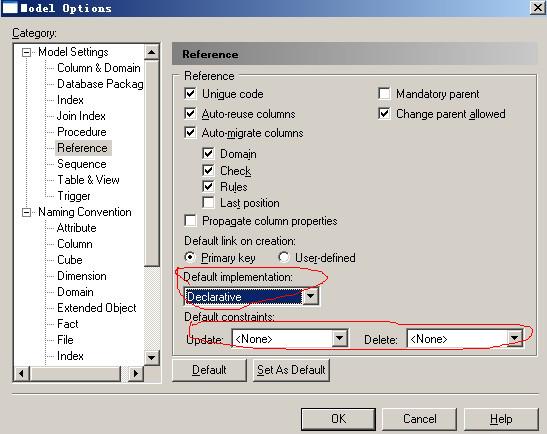Select Database Package category item
547x434 pixels.
pos(100,84)
